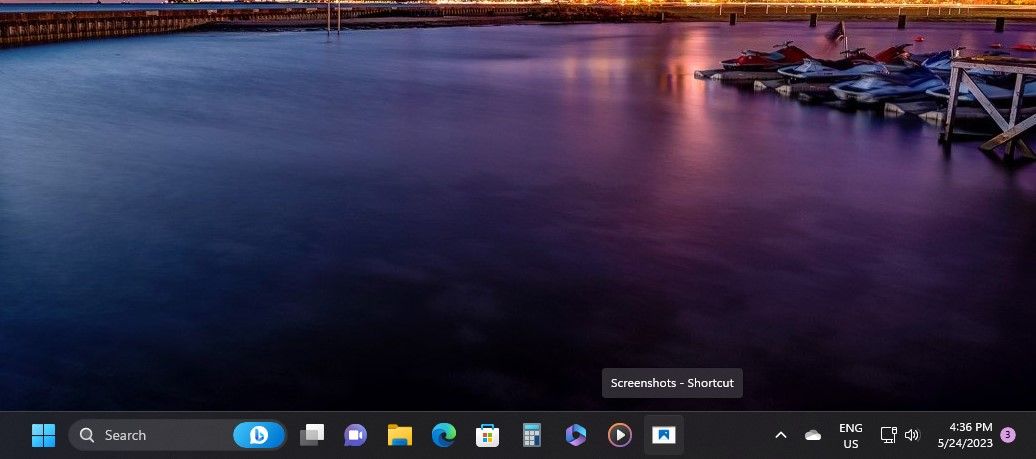Open the clock showing 4:36 PM
The image size is (1036, 459).
point(965,436)
